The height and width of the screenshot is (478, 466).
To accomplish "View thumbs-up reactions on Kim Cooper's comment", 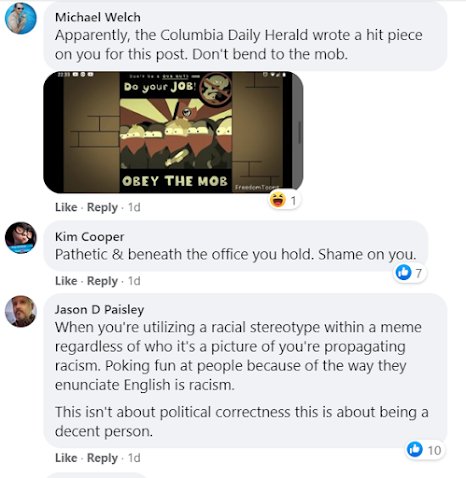I will 410,273.
